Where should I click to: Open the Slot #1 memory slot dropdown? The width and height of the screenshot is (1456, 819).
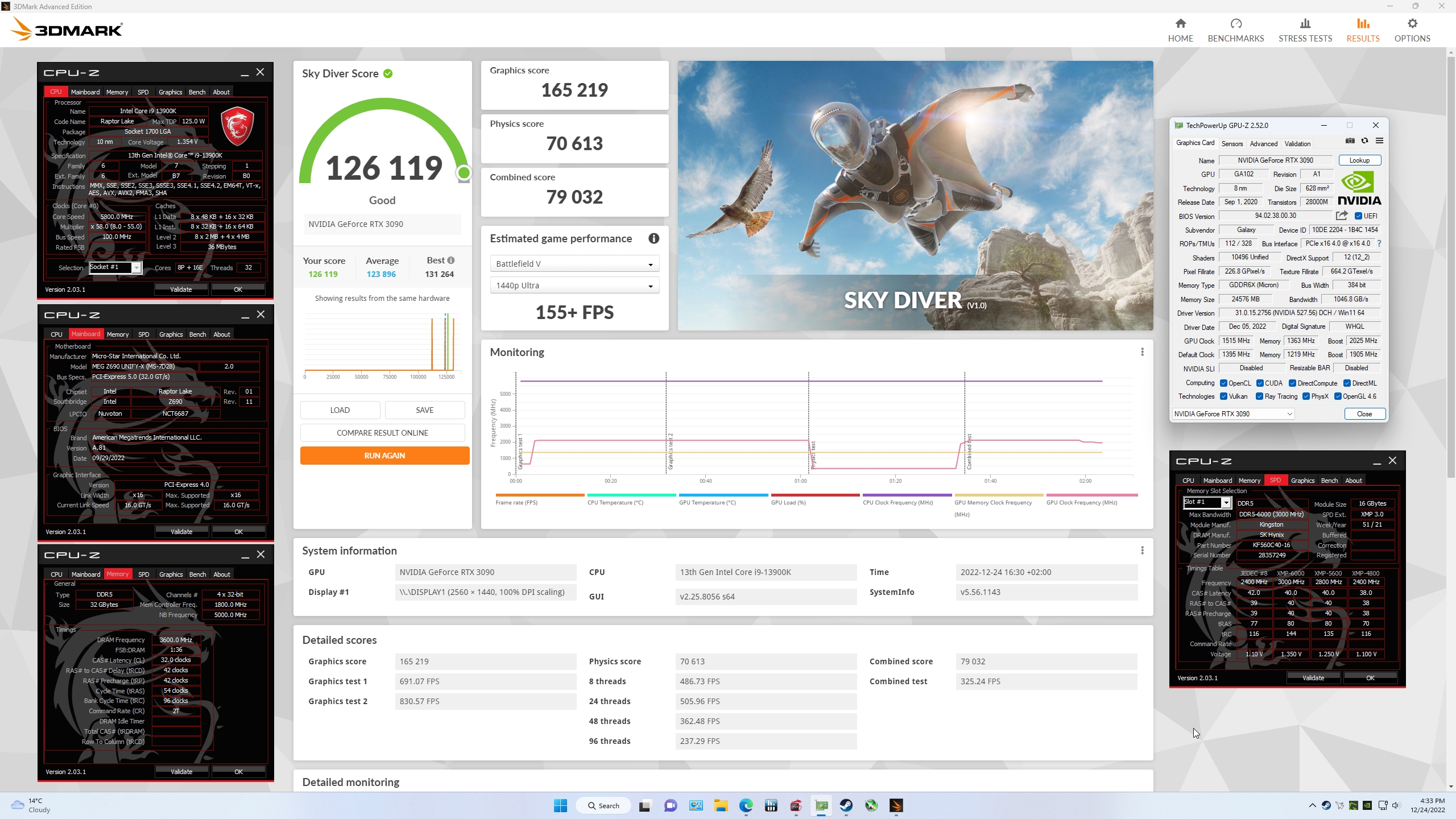[1207, 502]
